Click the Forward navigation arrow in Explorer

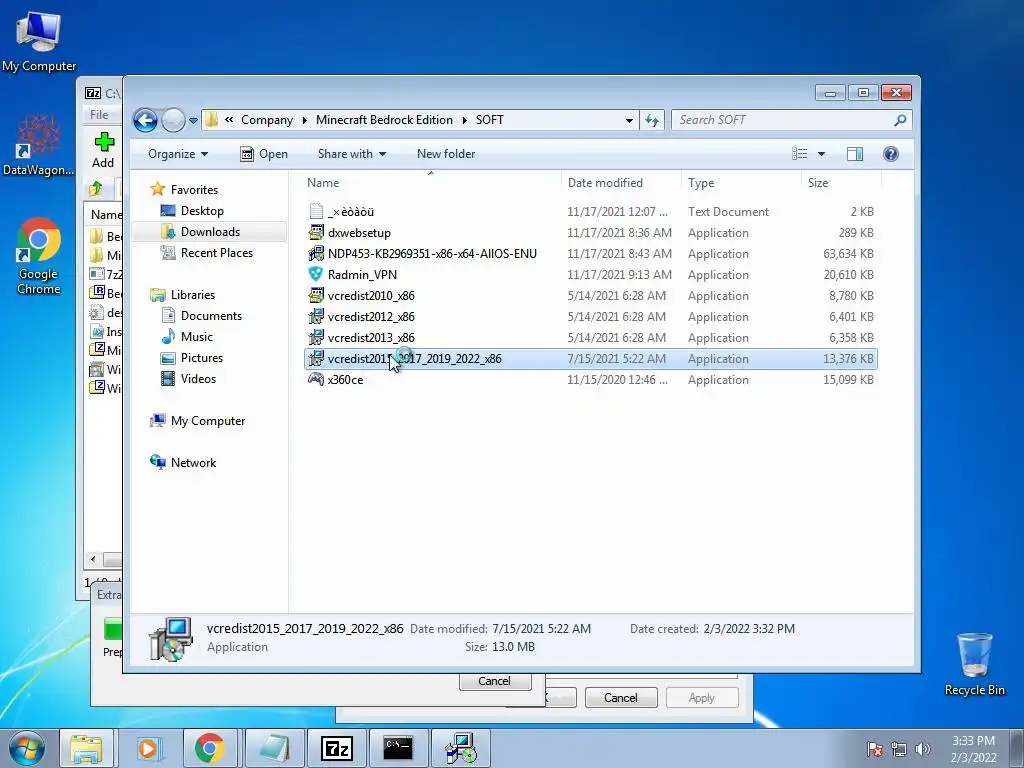[x=173, y=120]
